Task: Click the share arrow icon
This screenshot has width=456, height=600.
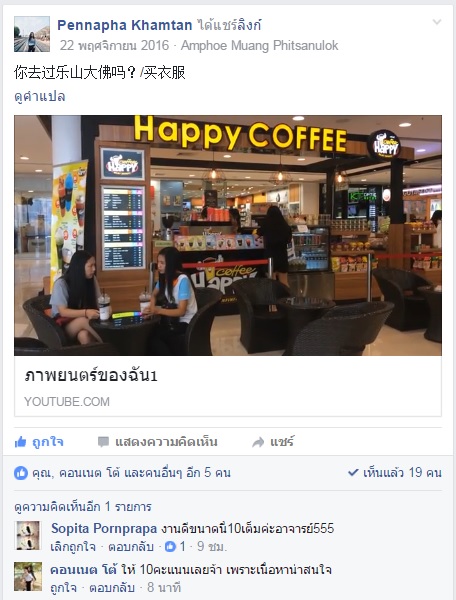Action: click(258, 442)
